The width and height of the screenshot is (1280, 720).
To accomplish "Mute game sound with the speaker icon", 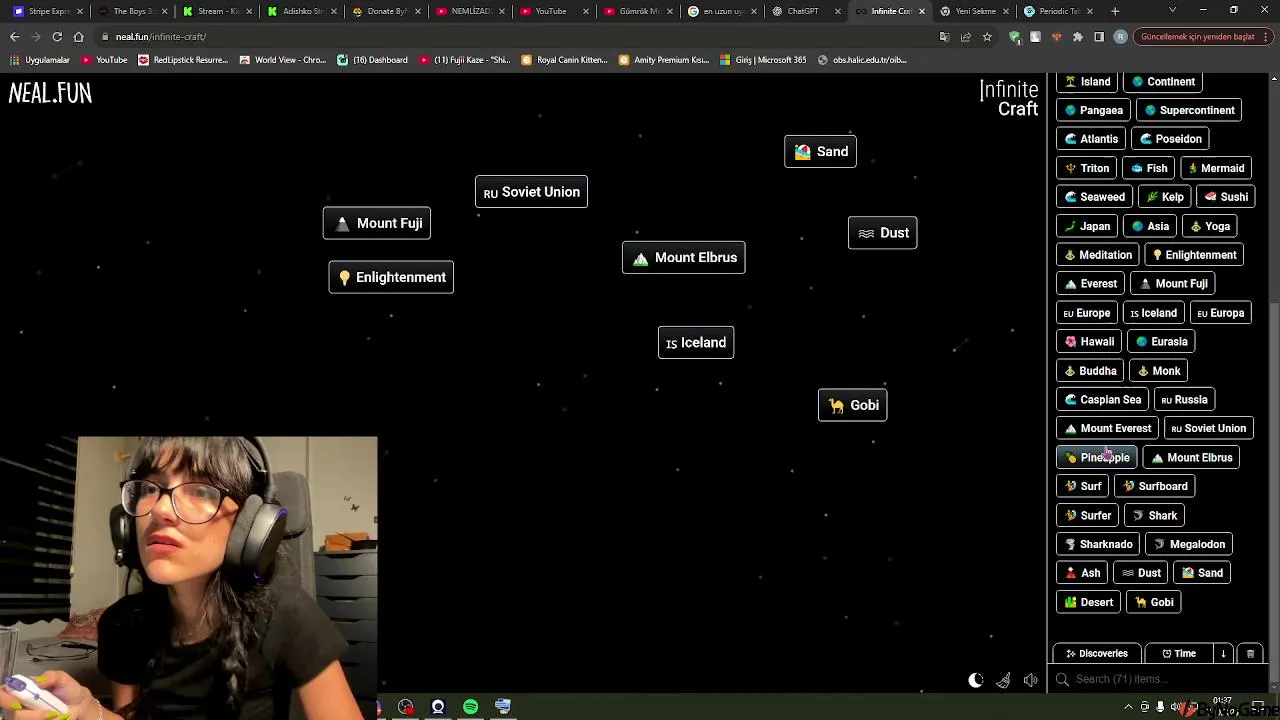I will (x=1031, y=680).
